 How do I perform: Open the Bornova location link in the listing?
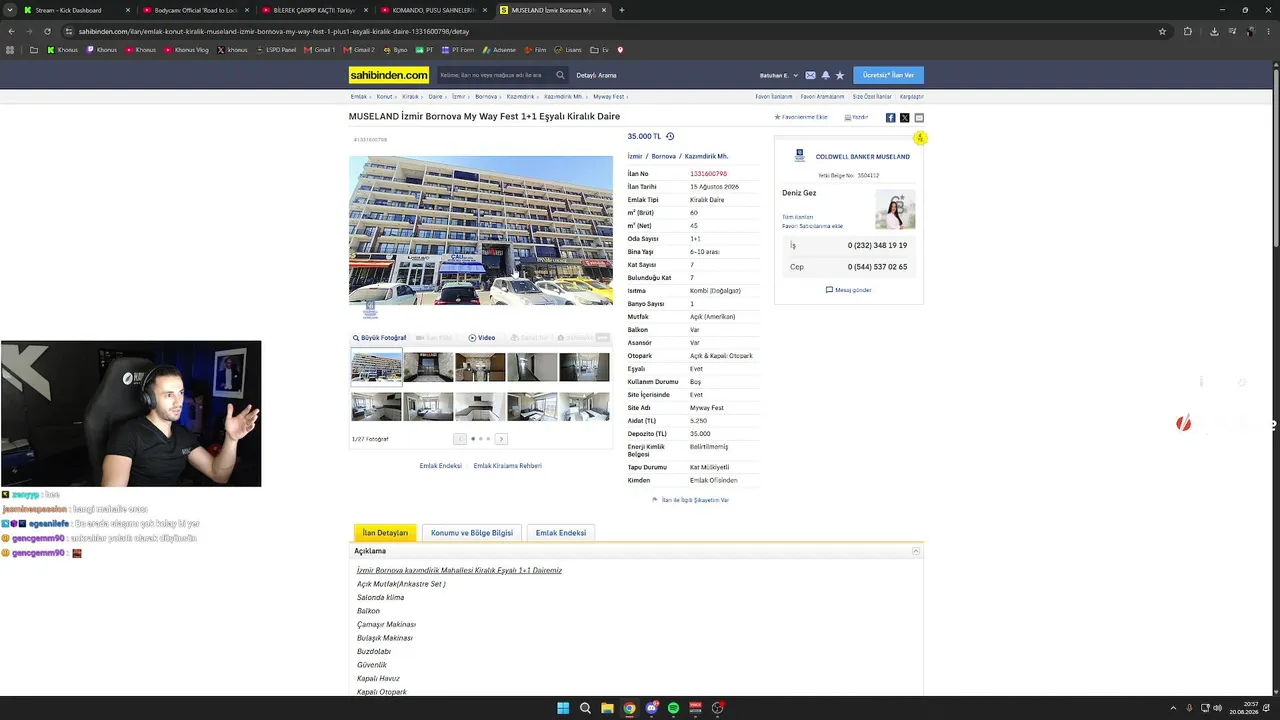664,157
